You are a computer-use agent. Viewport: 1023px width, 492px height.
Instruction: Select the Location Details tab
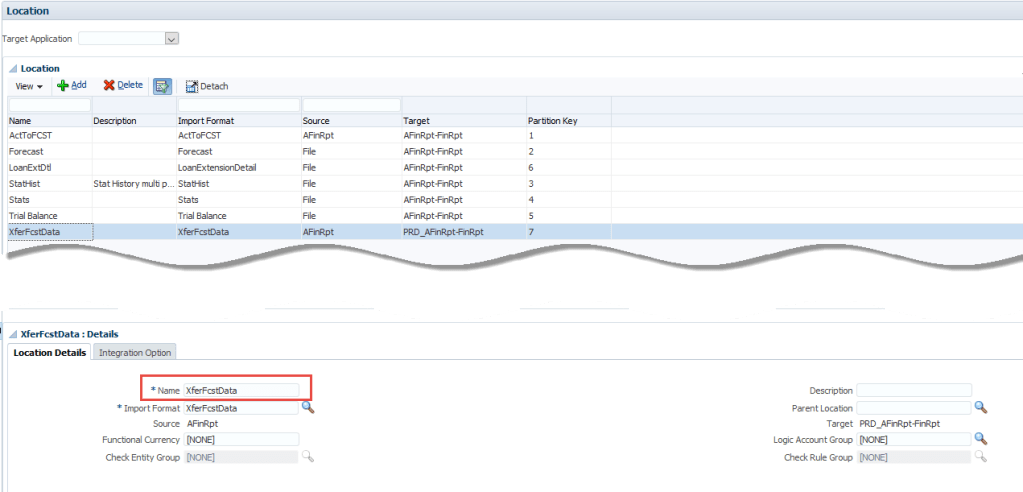click(x=49, y=352)
